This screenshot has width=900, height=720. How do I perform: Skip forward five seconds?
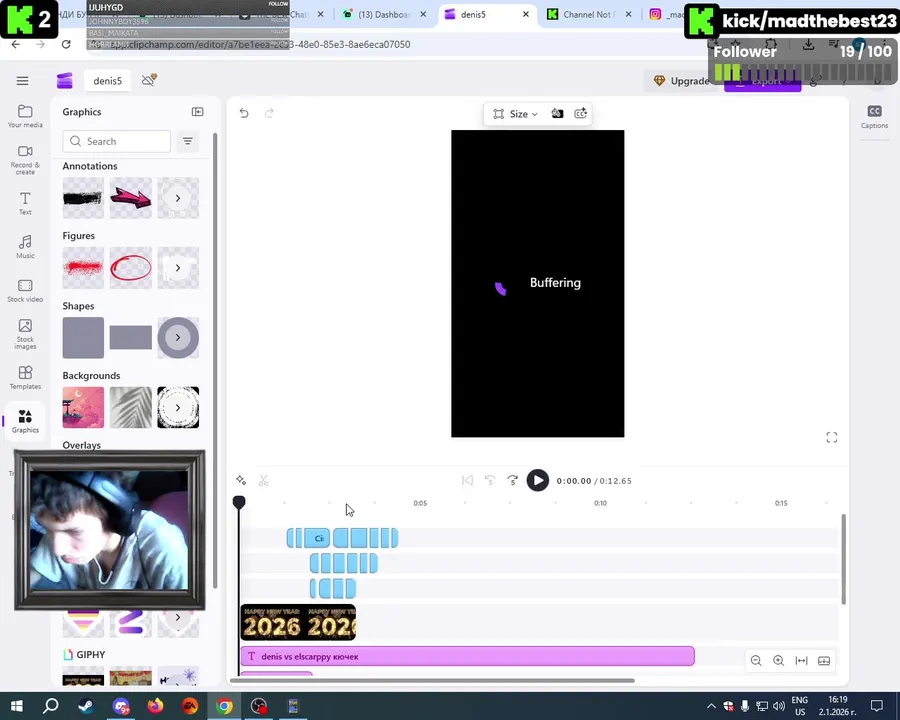(513, 481)
